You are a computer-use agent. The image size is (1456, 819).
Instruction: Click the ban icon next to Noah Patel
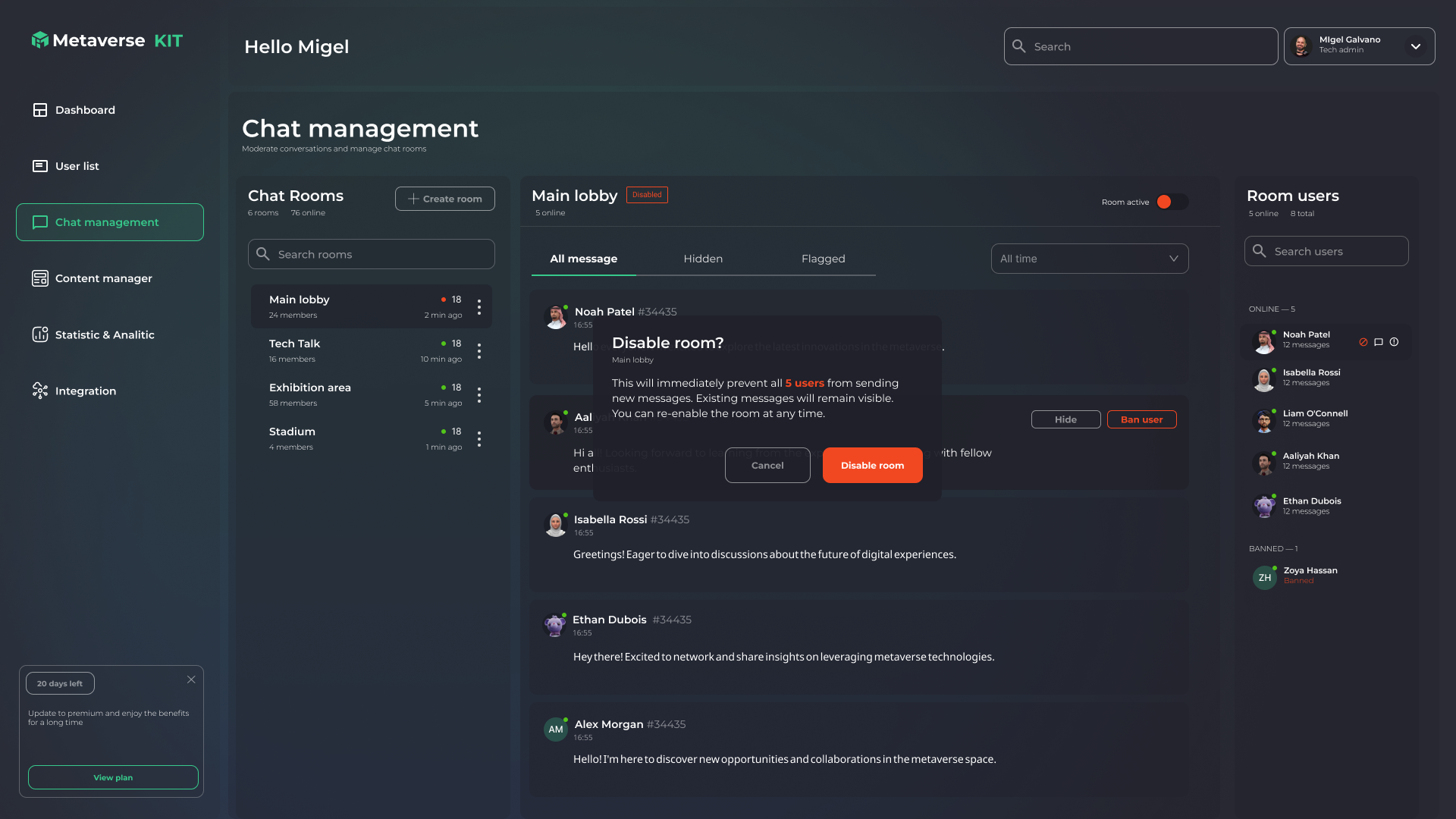(x=1363, y=342)
